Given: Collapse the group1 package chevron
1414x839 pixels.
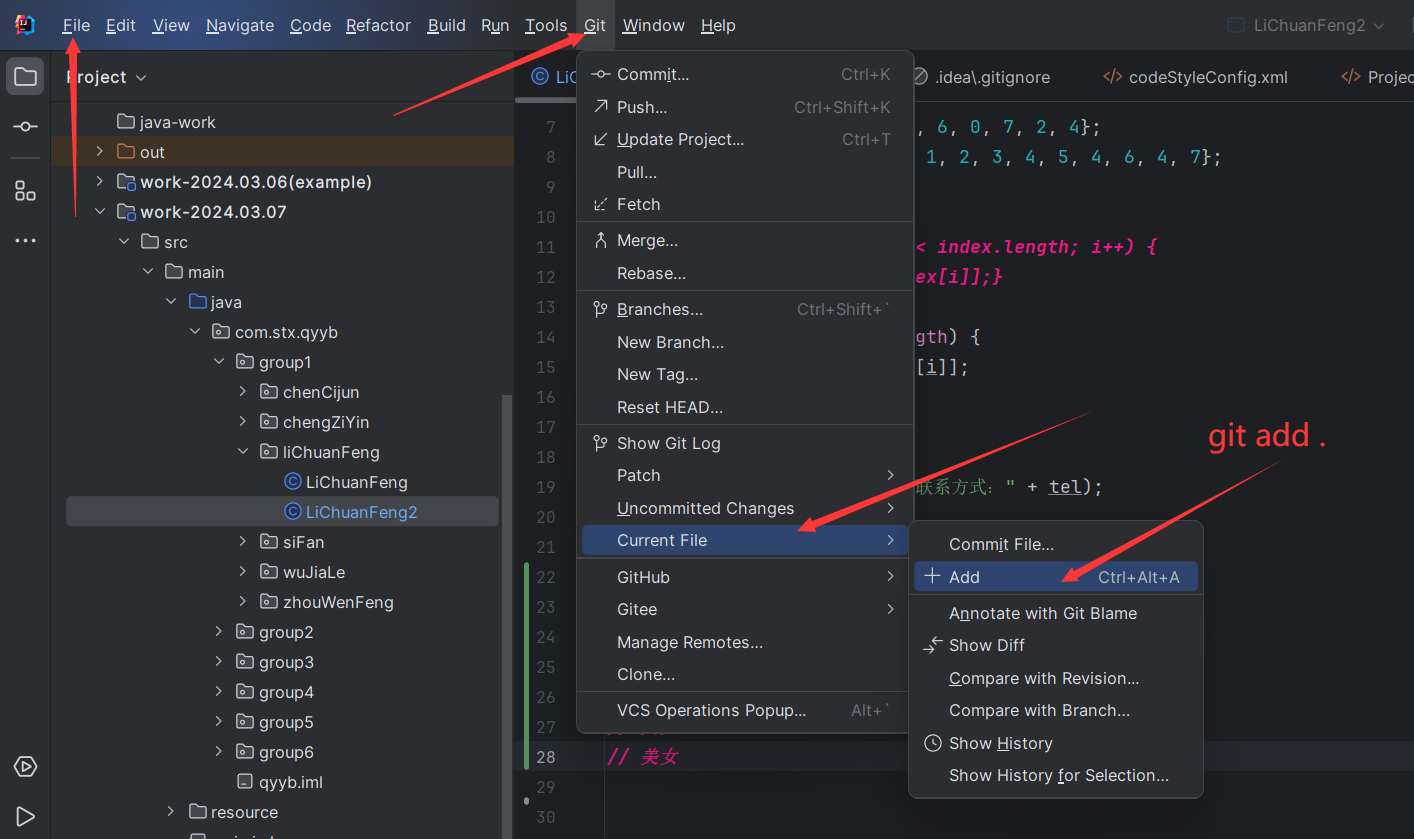Looking at the screenshot, I should [219, 362].
